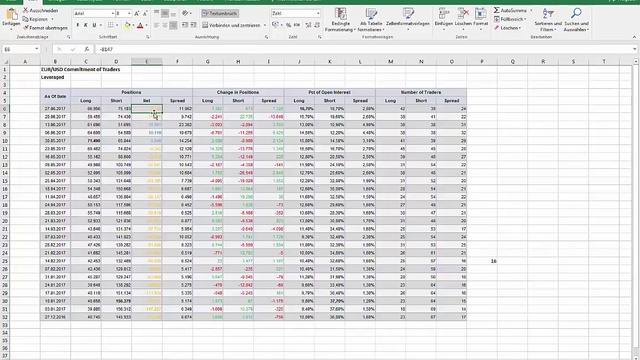The width and height of the screenshot is (640, 360).
Task: Toggle bold (F) formatting
Action: click(78, 25)
